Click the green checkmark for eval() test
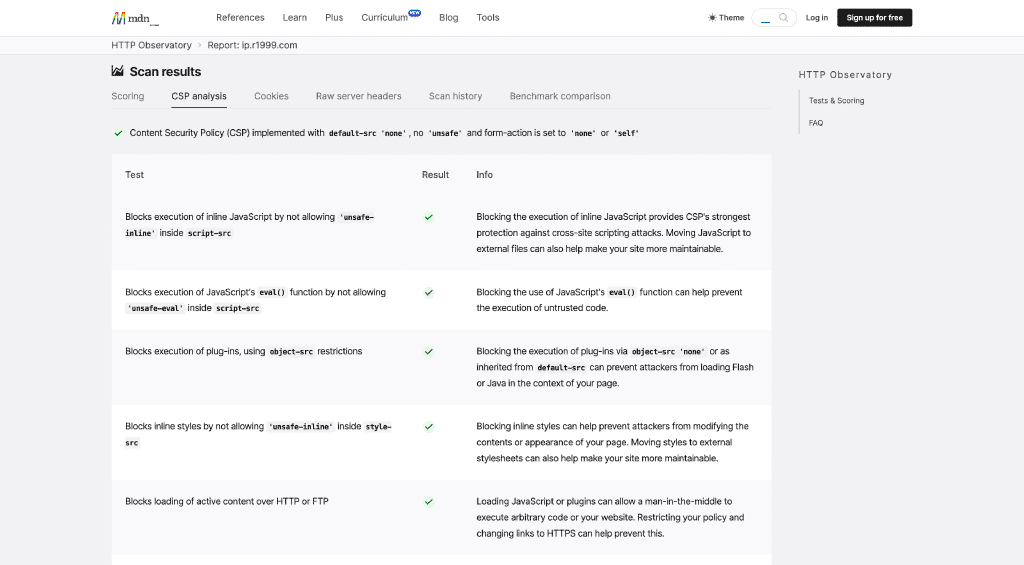Viewport: 1024px width, 565px height. (x=429, y=293)
